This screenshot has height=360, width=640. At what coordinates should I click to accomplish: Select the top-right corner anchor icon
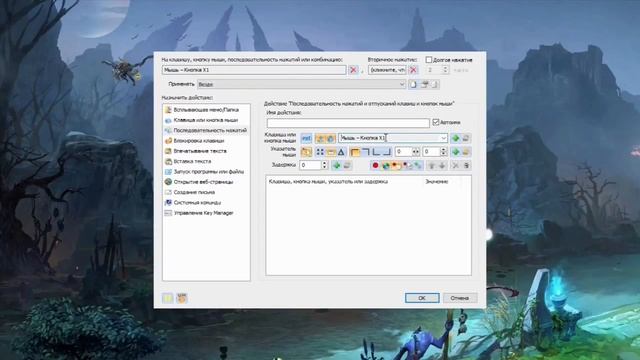(366, 152)
